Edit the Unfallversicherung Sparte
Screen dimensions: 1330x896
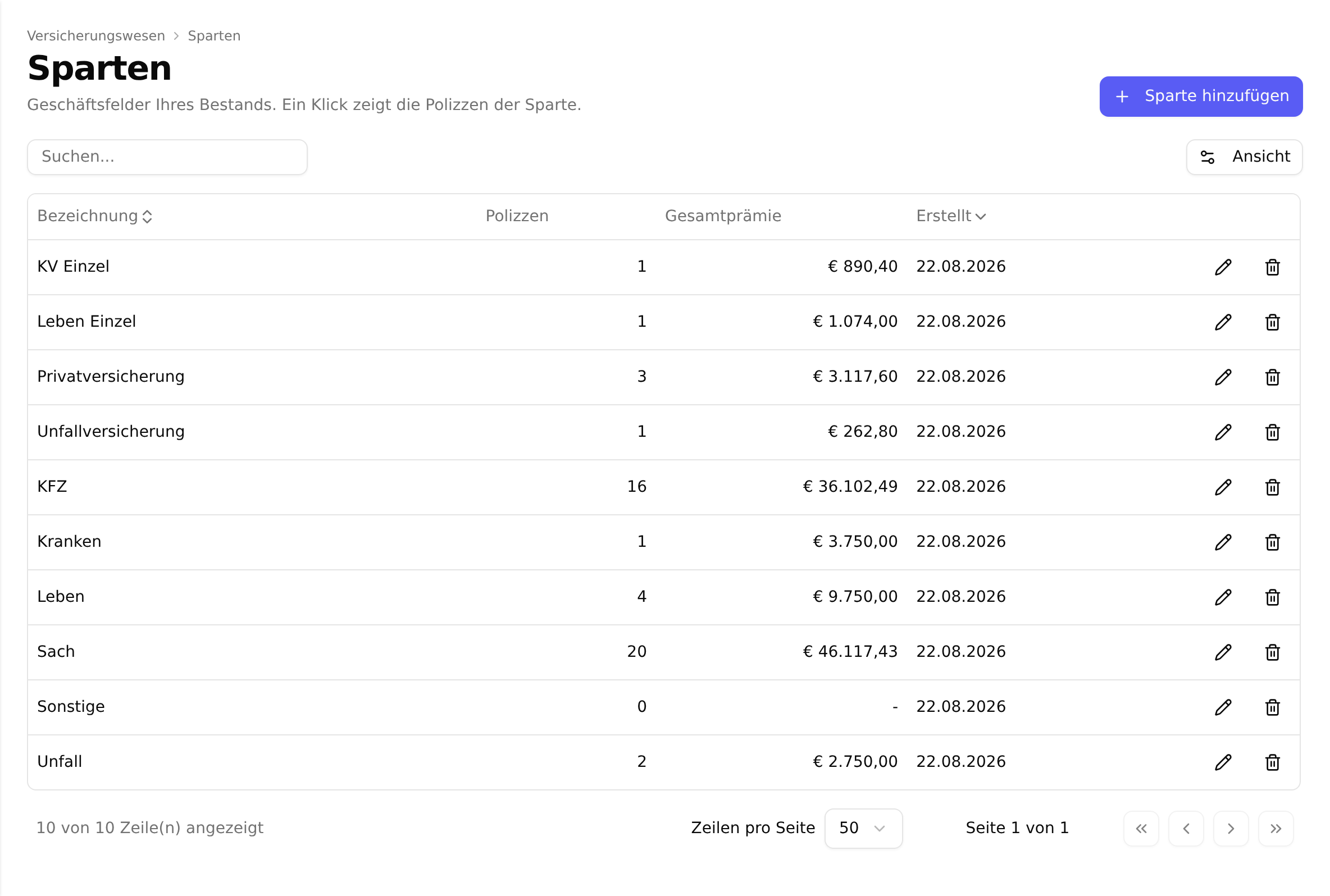[1223, 432]
